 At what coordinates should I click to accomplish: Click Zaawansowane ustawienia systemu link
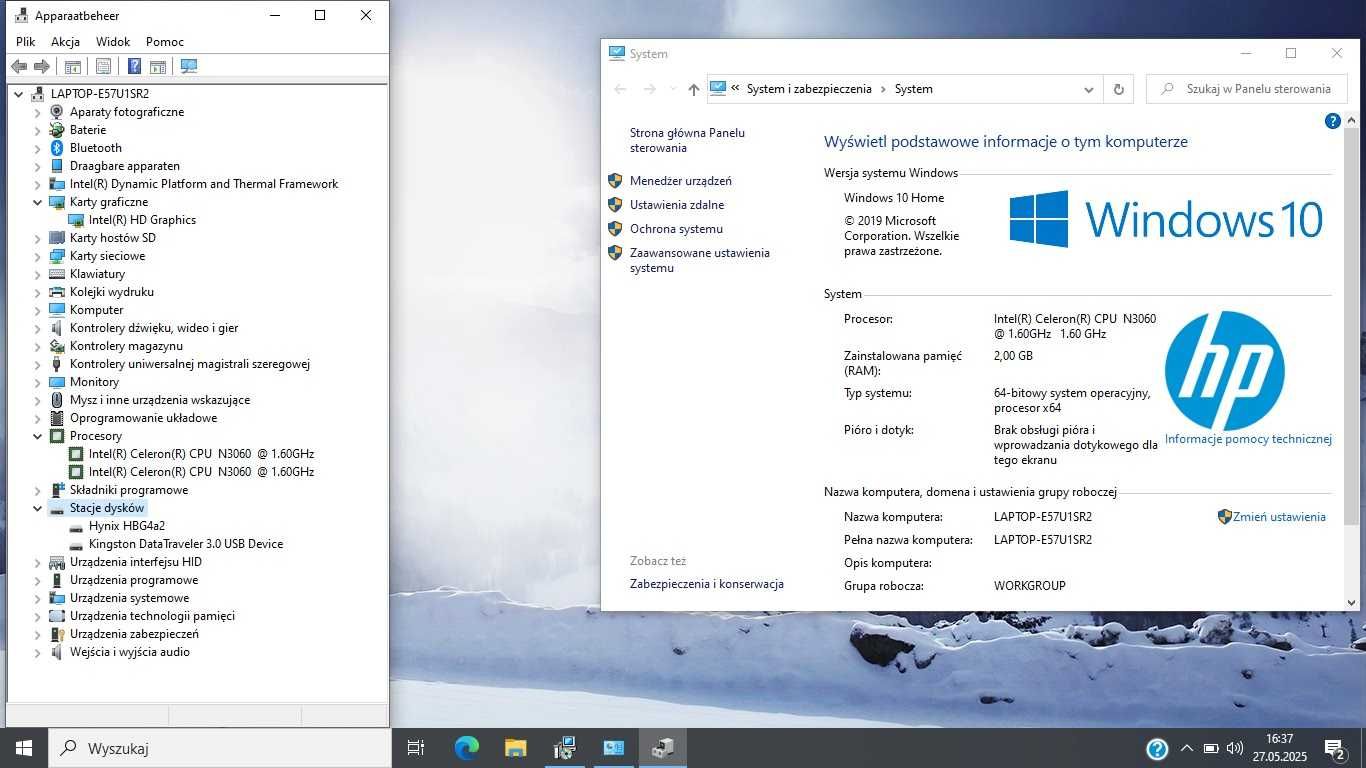700,260
